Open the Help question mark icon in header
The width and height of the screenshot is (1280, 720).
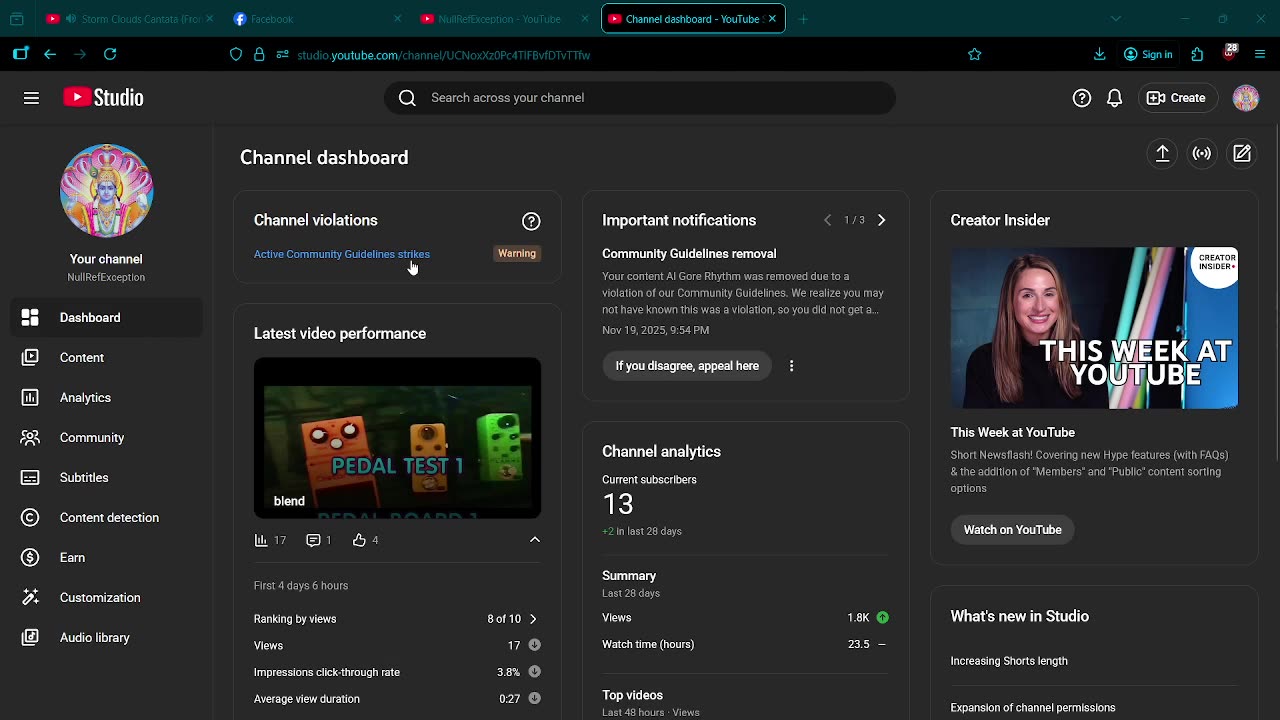tap(1082, 98)
